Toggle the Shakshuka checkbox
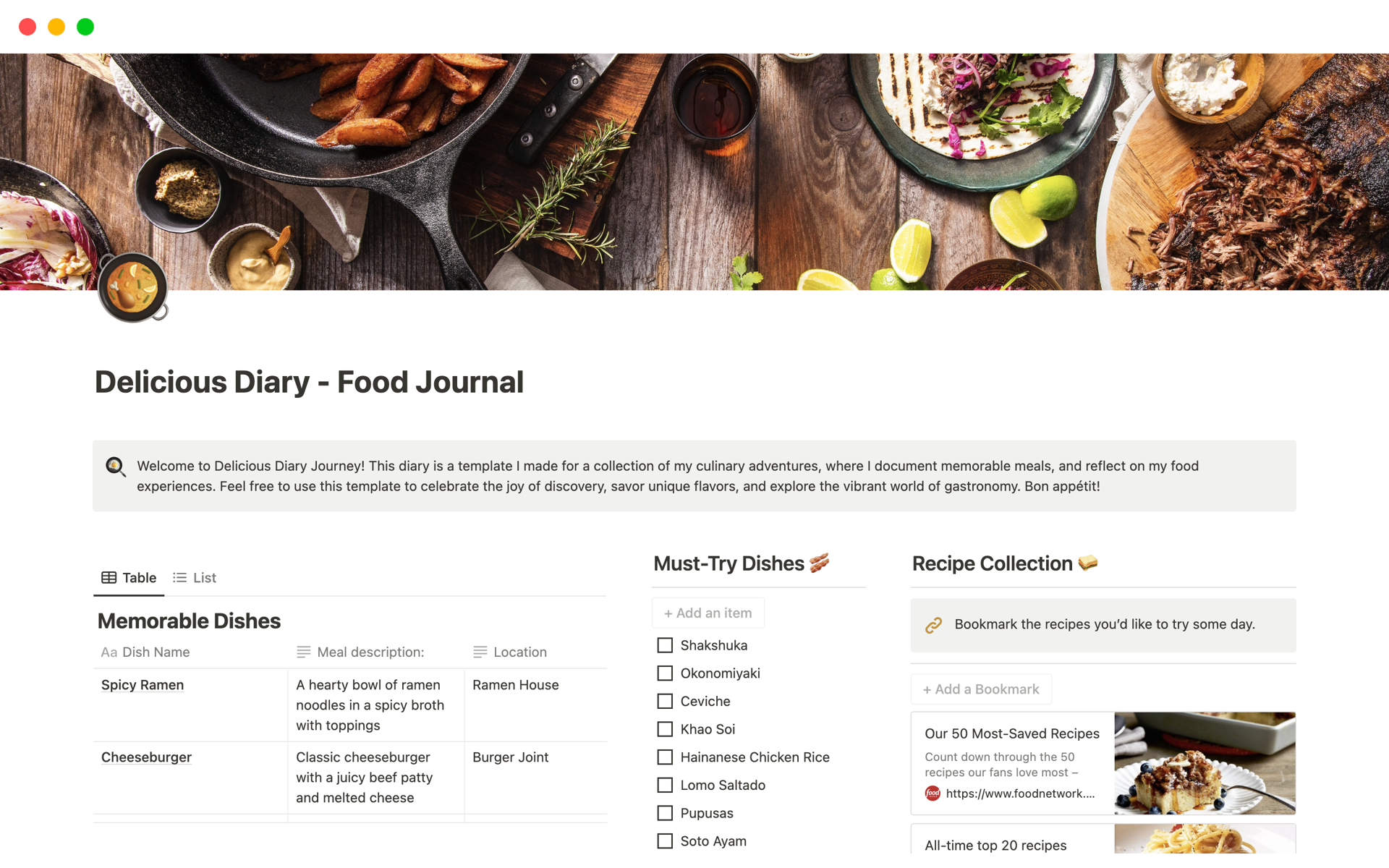The width and height of the screenshot is (1389, 868). tap(663, 645)
